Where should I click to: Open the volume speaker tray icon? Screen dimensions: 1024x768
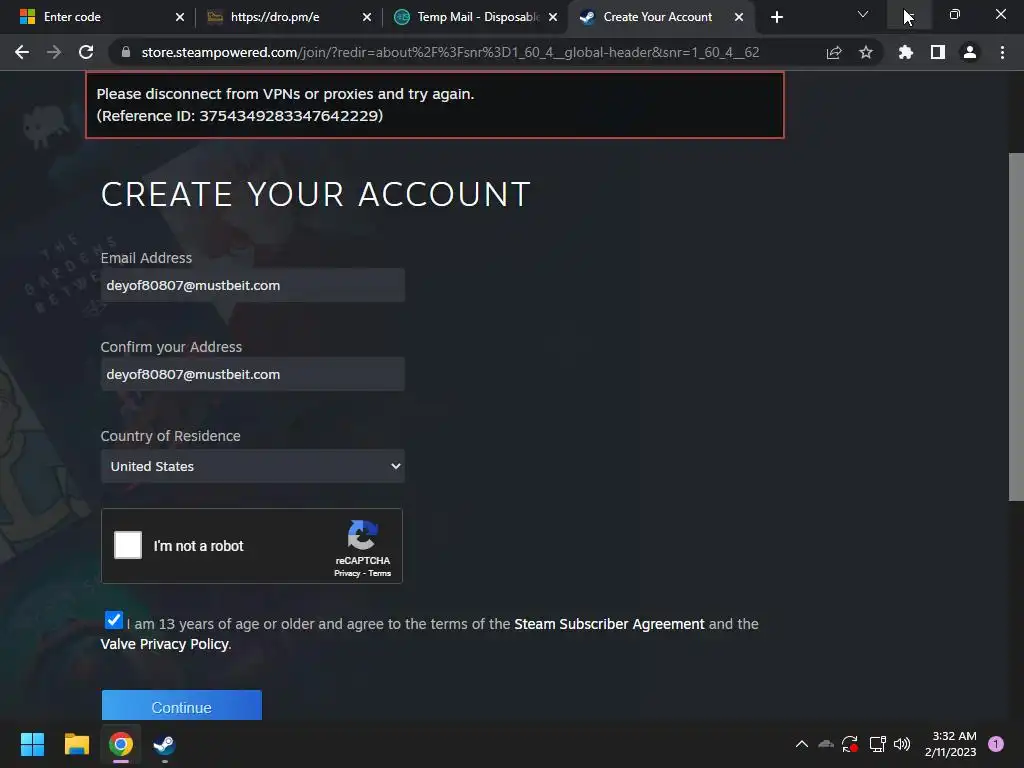(x=902, y=744)
